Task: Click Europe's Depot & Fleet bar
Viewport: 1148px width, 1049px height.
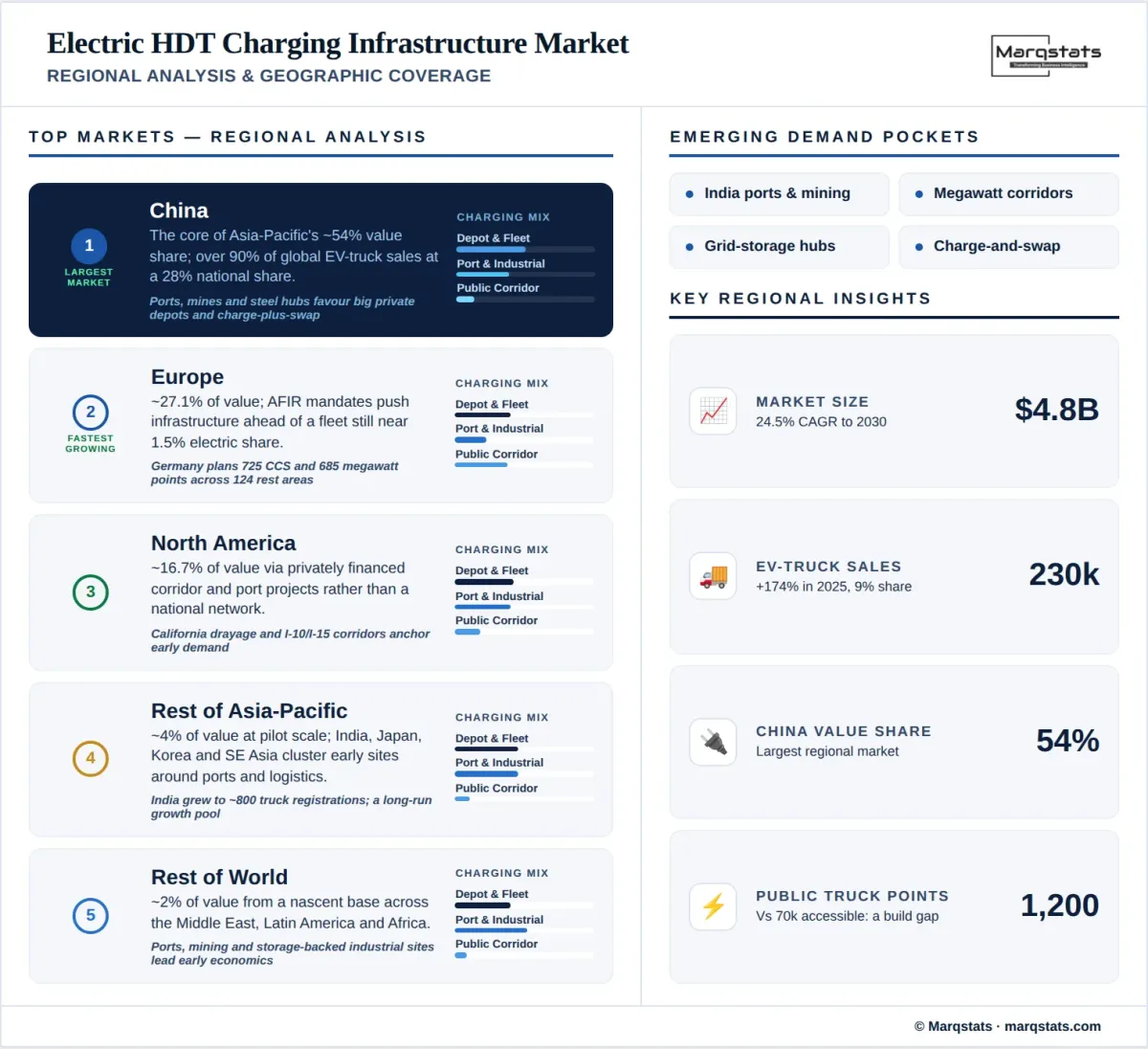Action: (524, 415)
